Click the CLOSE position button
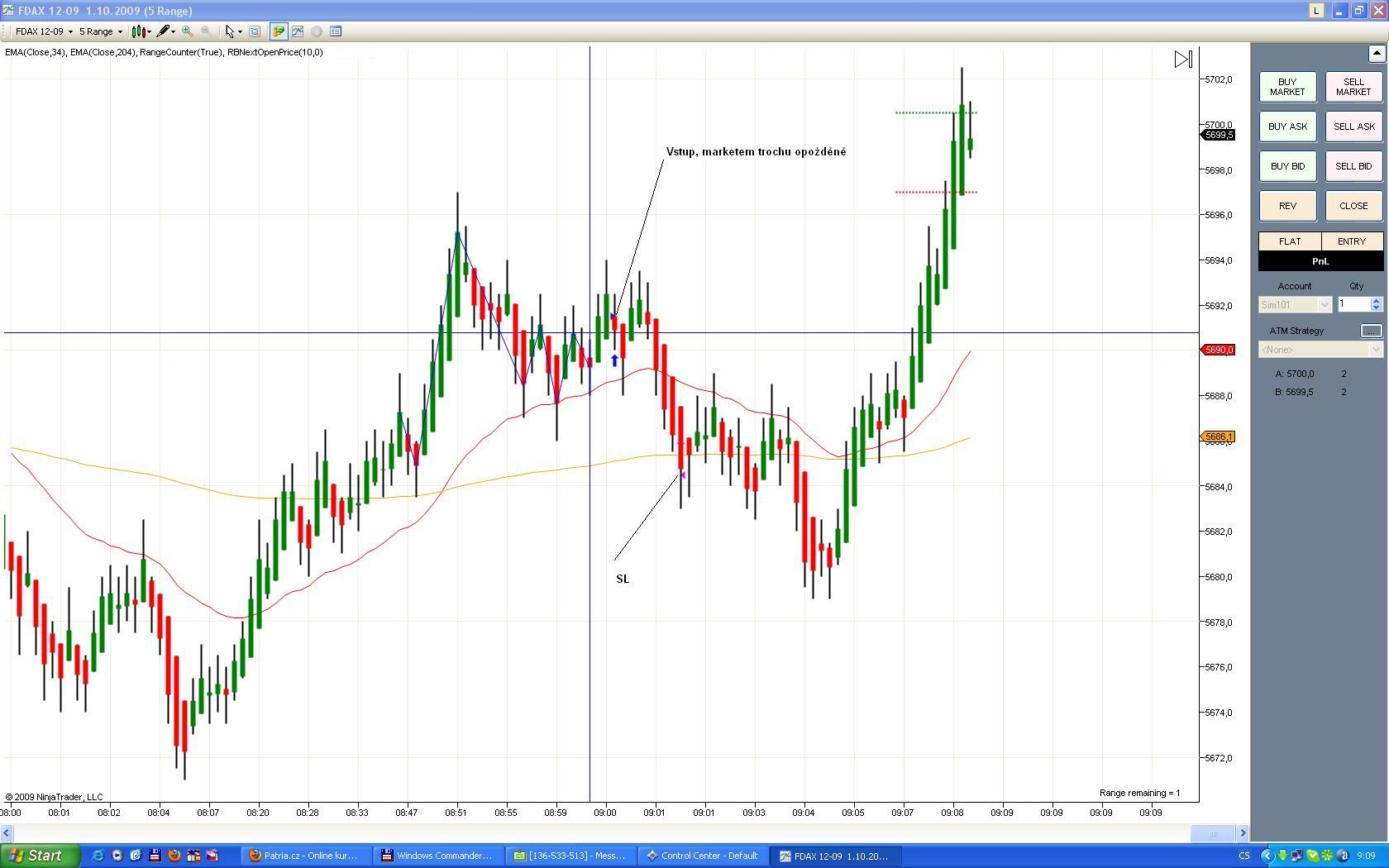 pyautogui.click(x=1353, y=206)
